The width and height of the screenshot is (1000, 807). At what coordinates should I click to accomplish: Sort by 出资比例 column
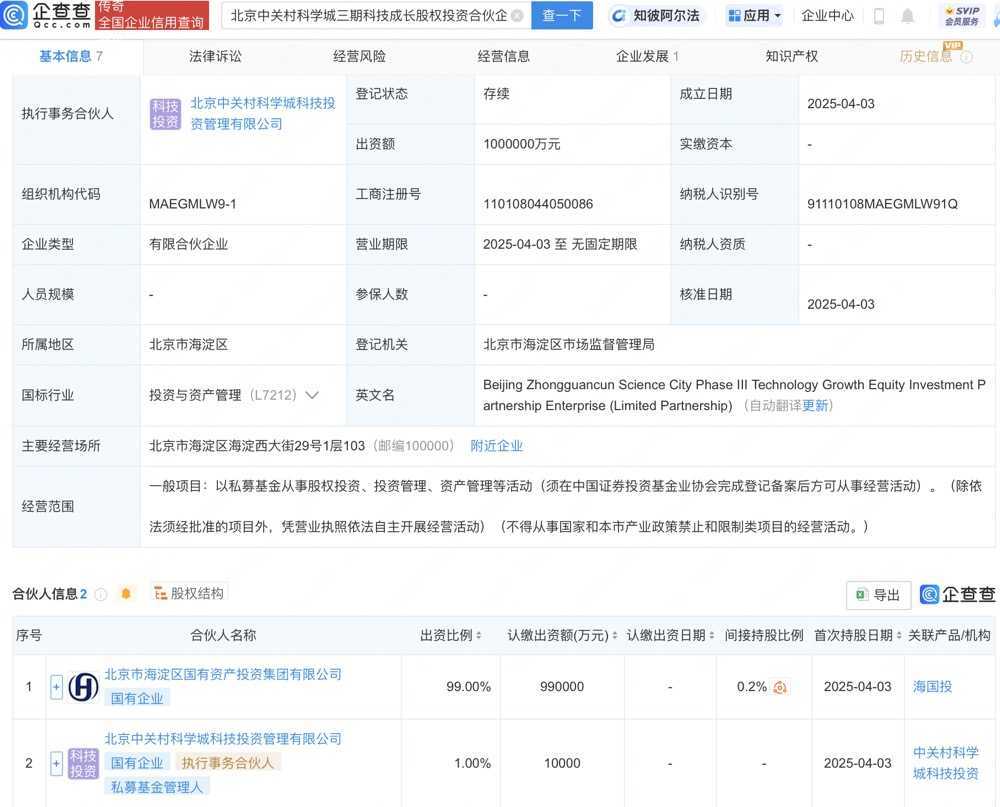[452, 636]
